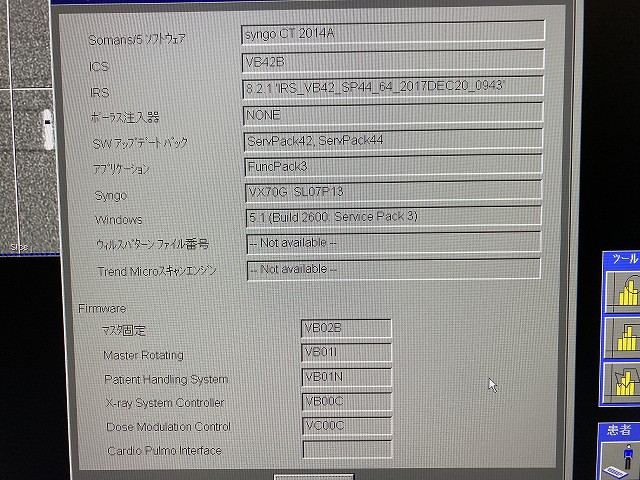640x480 pixels.
Task: Click the Syngo VX70G SL07P13 field
Action: point(393,191)
